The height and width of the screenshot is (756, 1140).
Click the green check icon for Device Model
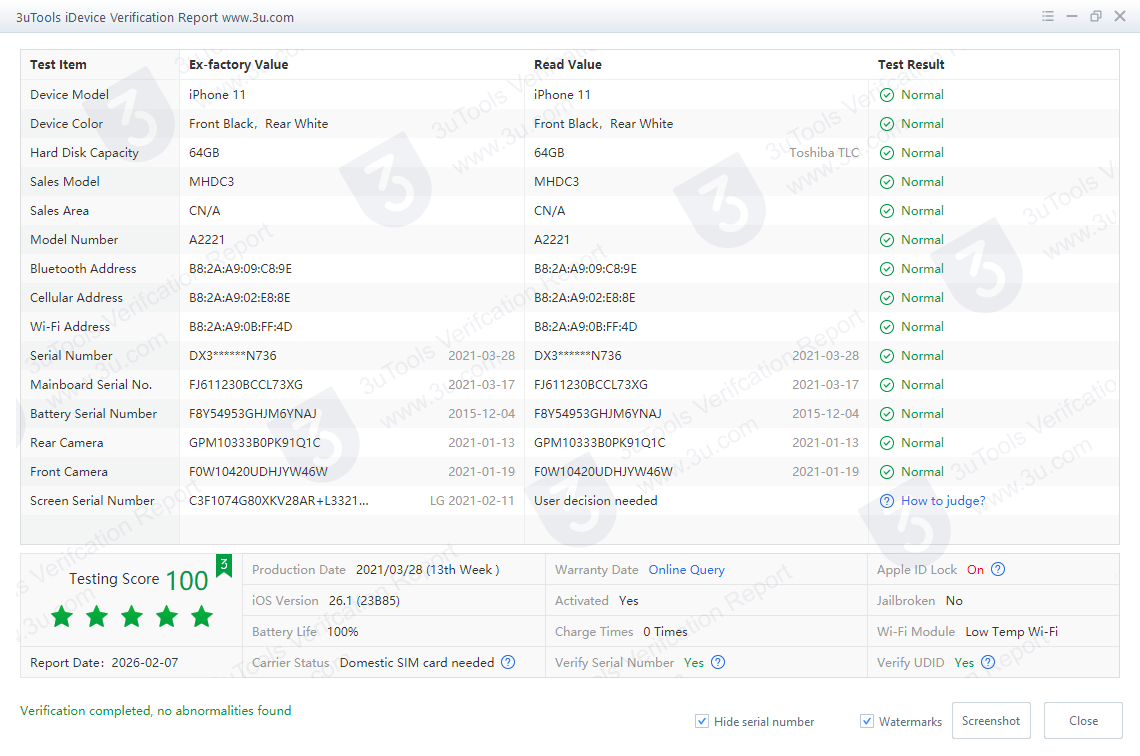click(x=887, y=95)
